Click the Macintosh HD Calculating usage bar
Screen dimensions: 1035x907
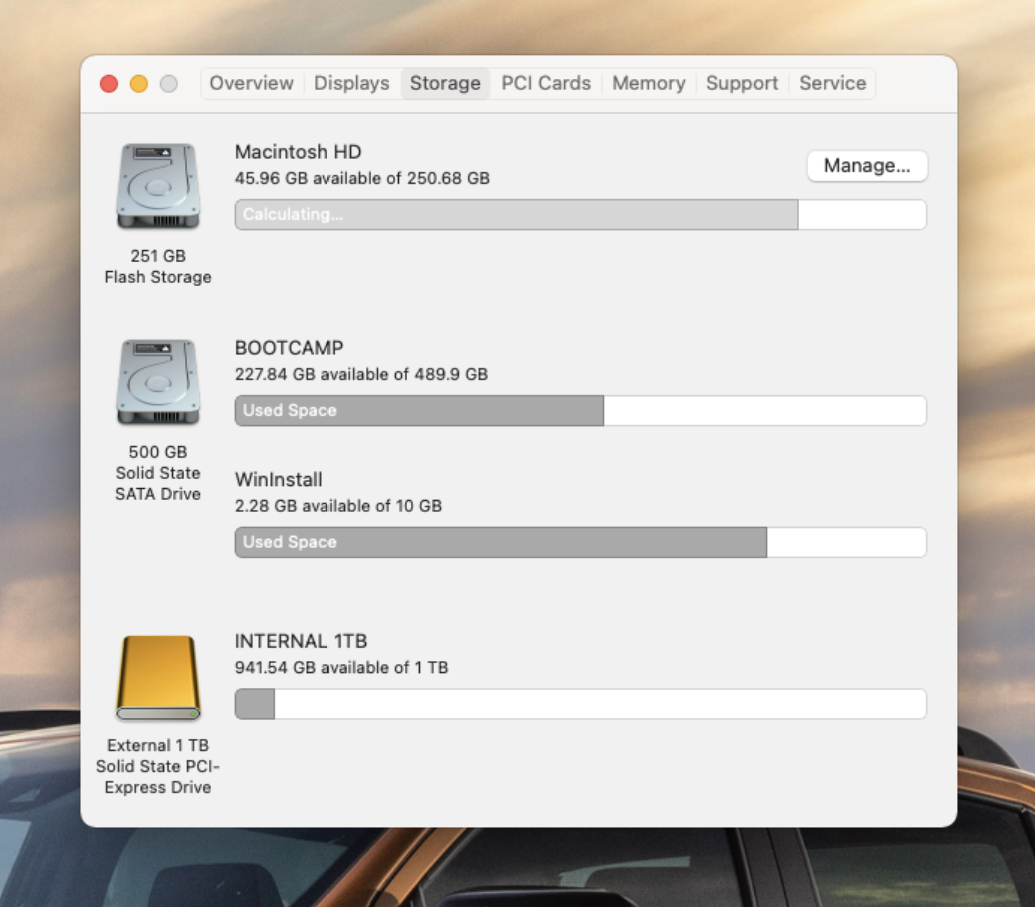(580, 215)
